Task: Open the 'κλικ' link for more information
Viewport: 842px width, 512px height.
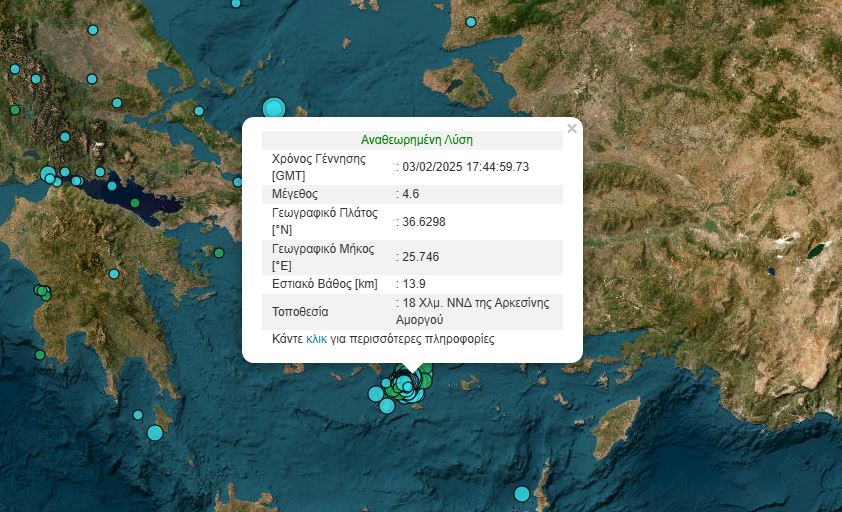Action: click(316, 339)
